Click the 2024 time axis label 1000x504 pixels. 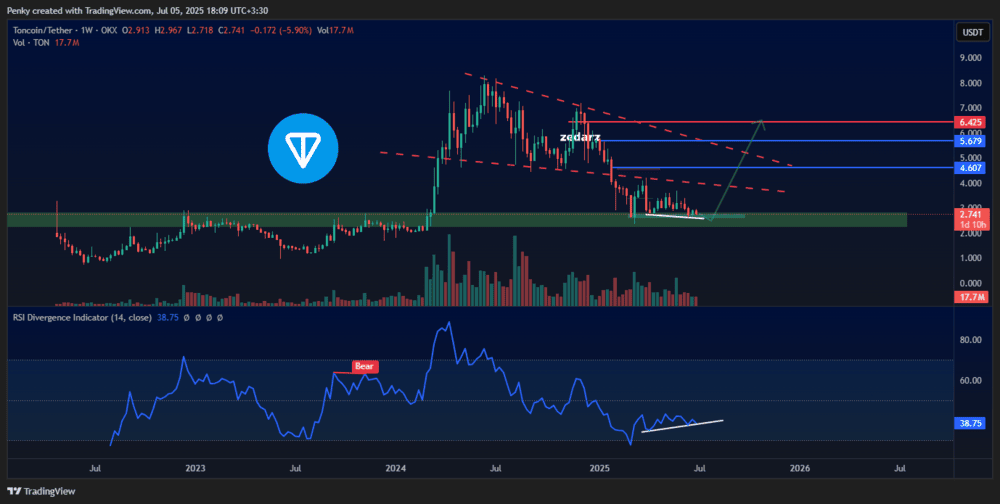click(x=396, y=468)
